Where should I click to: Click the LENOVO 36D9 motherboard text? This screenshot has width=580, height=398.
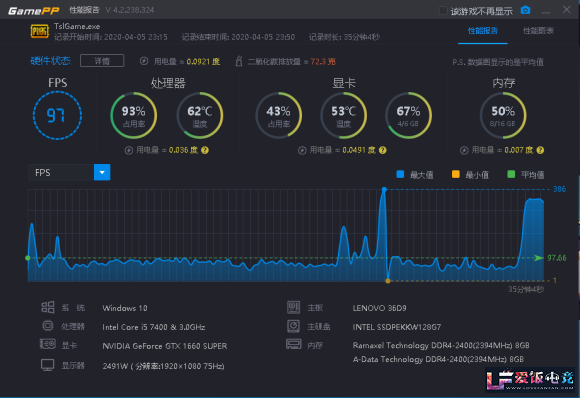(380, 308)
